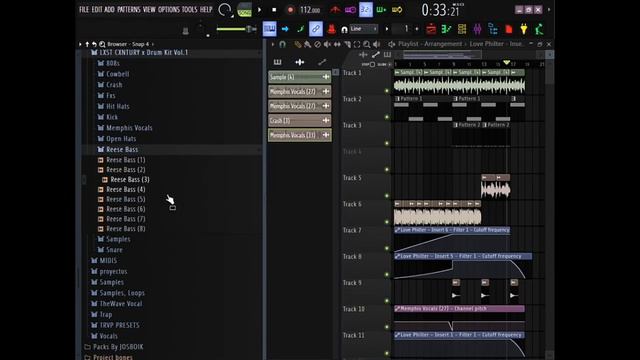This screenshot has height=360, width=640.
Task: Open the Playlist menu arrow beside magnet
Action: pos(273,44)
